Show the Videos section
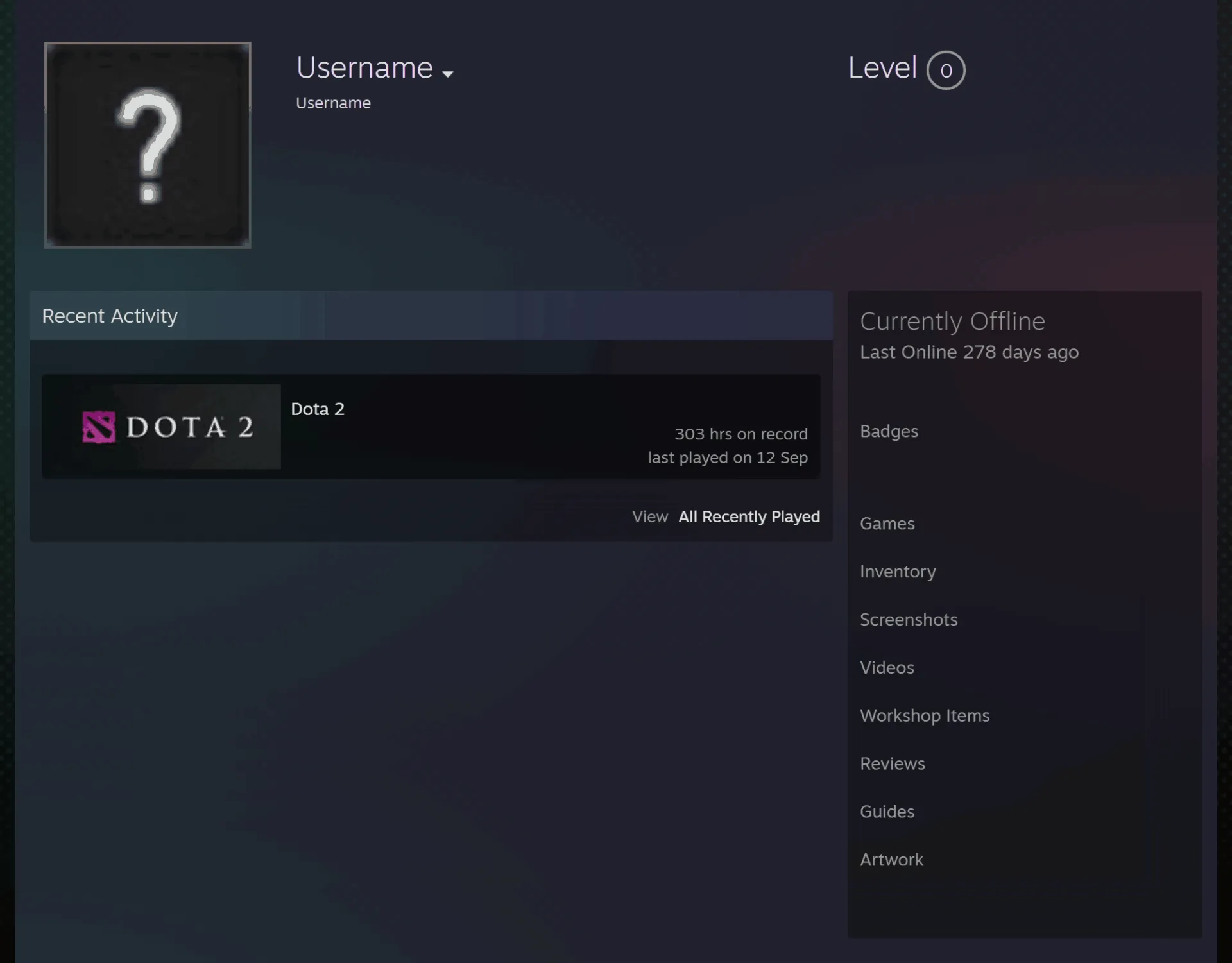The image size is (1232, 963). [887, 668]
